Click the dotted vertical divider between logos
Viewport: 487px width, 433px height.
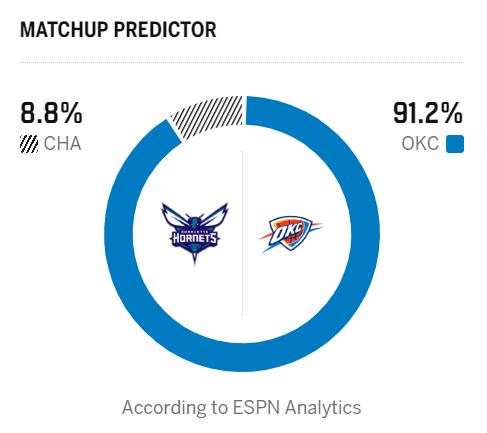click(242, 233)
